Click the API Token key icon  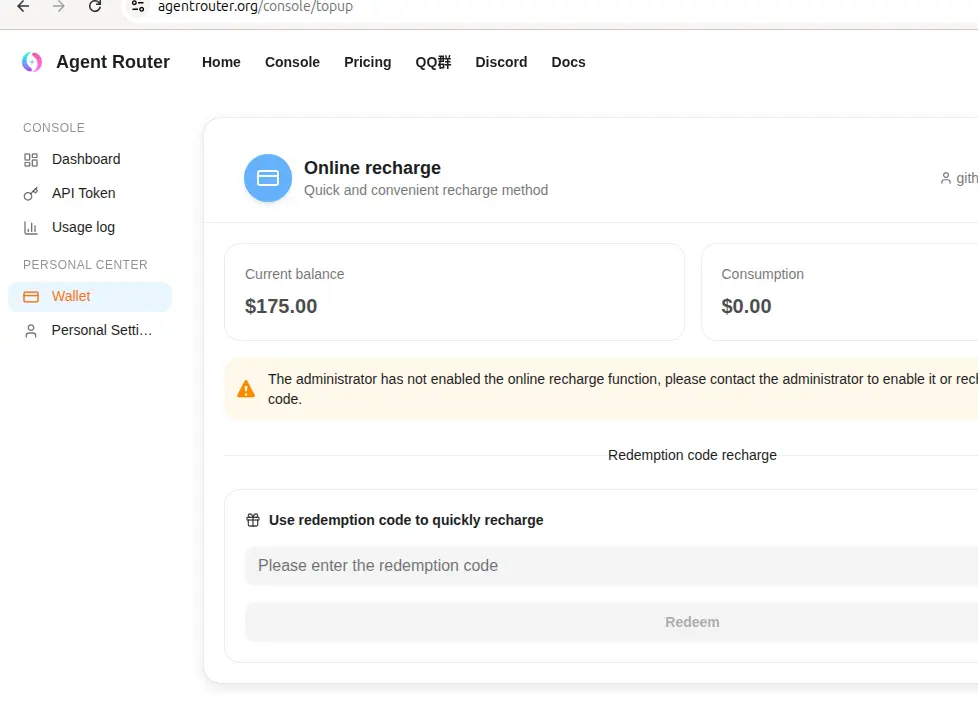coord(31,194)
